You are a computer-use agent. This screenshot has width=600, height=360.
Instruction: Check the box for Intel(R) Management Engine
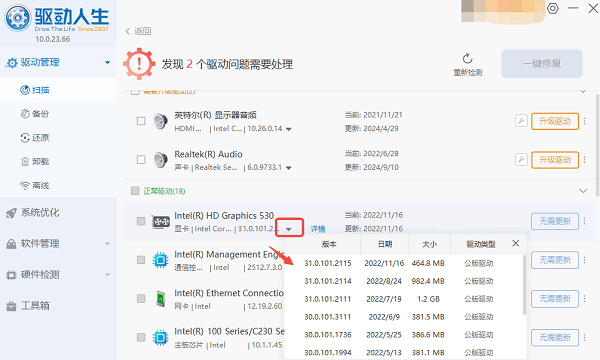click(141, 260)
